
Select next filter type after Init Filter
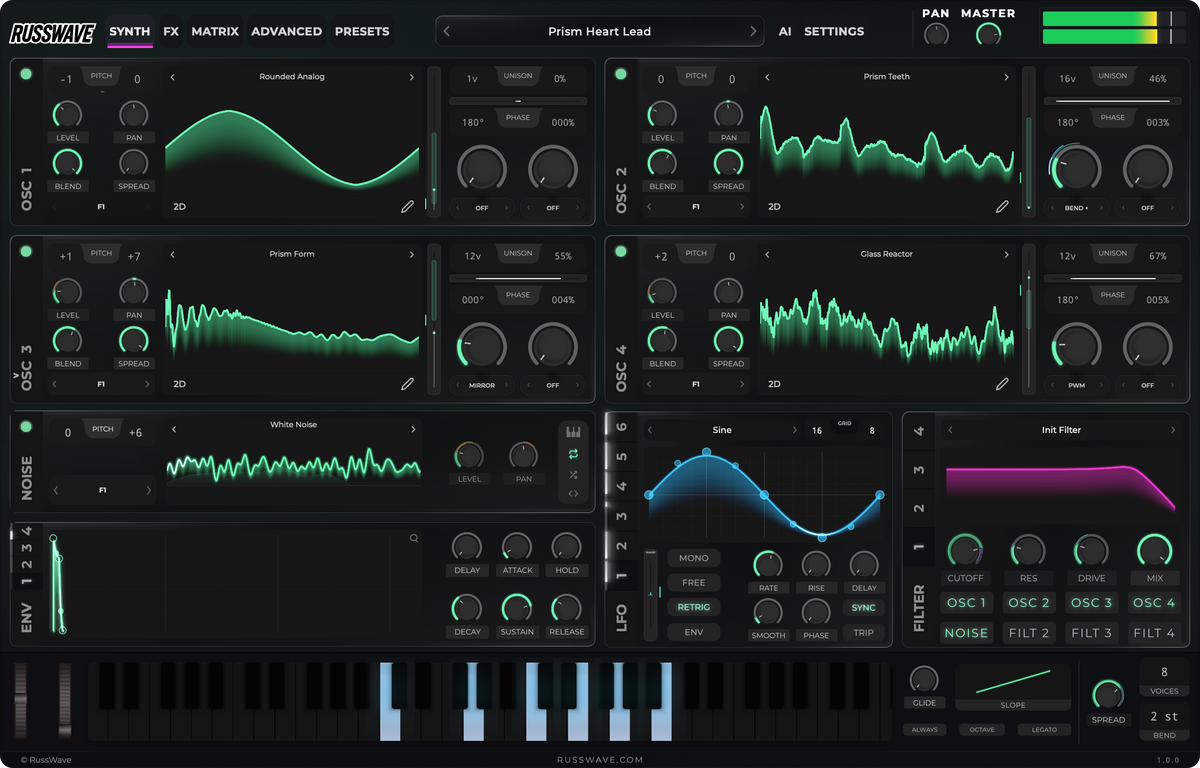pyautogui.click(x=1173, y=430)
